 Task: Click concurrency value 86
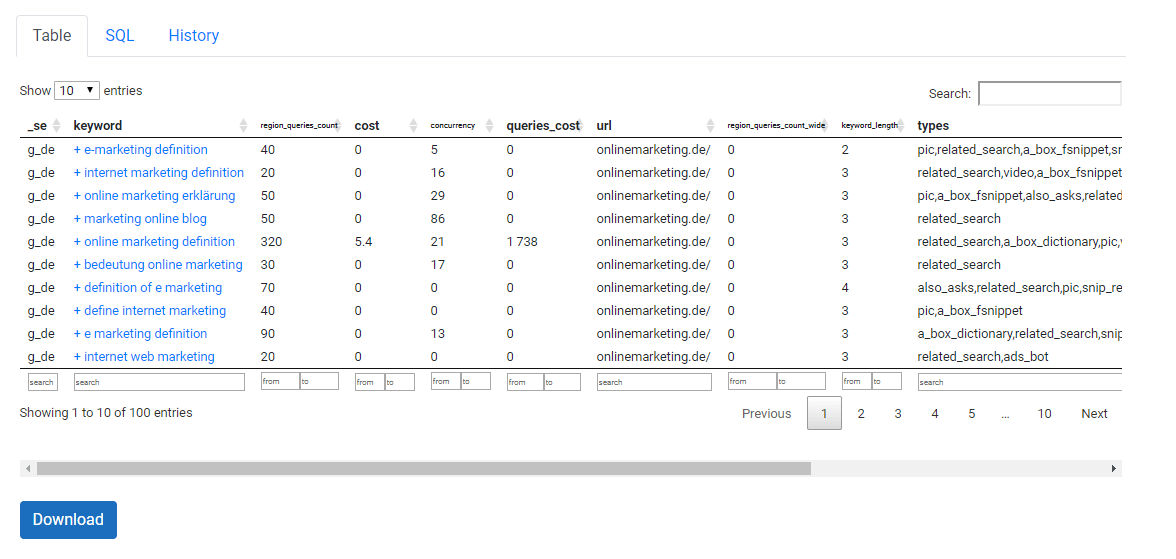437,219
